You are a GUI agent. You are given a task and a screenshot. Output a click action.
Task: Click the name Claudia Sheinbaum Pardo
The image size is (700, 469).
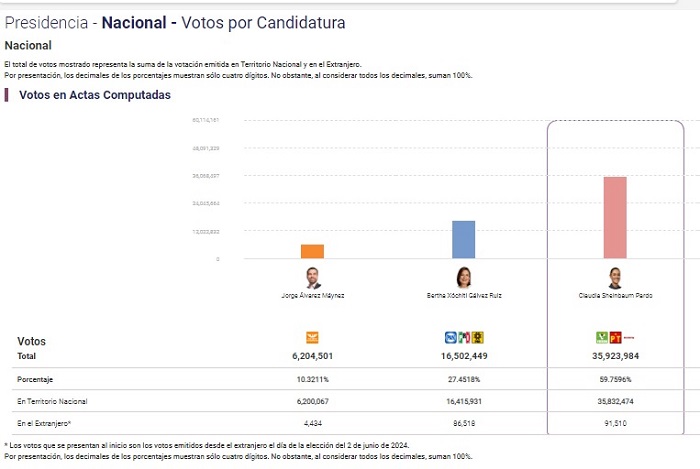(x=615, y=297)
